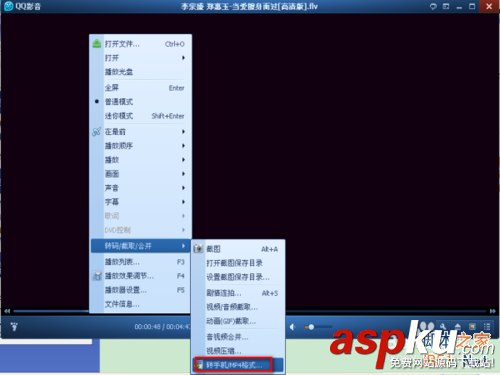The image size is (500, 375).
Task: Choose 音视频合并... in the submenu
Action: point(238,337)
